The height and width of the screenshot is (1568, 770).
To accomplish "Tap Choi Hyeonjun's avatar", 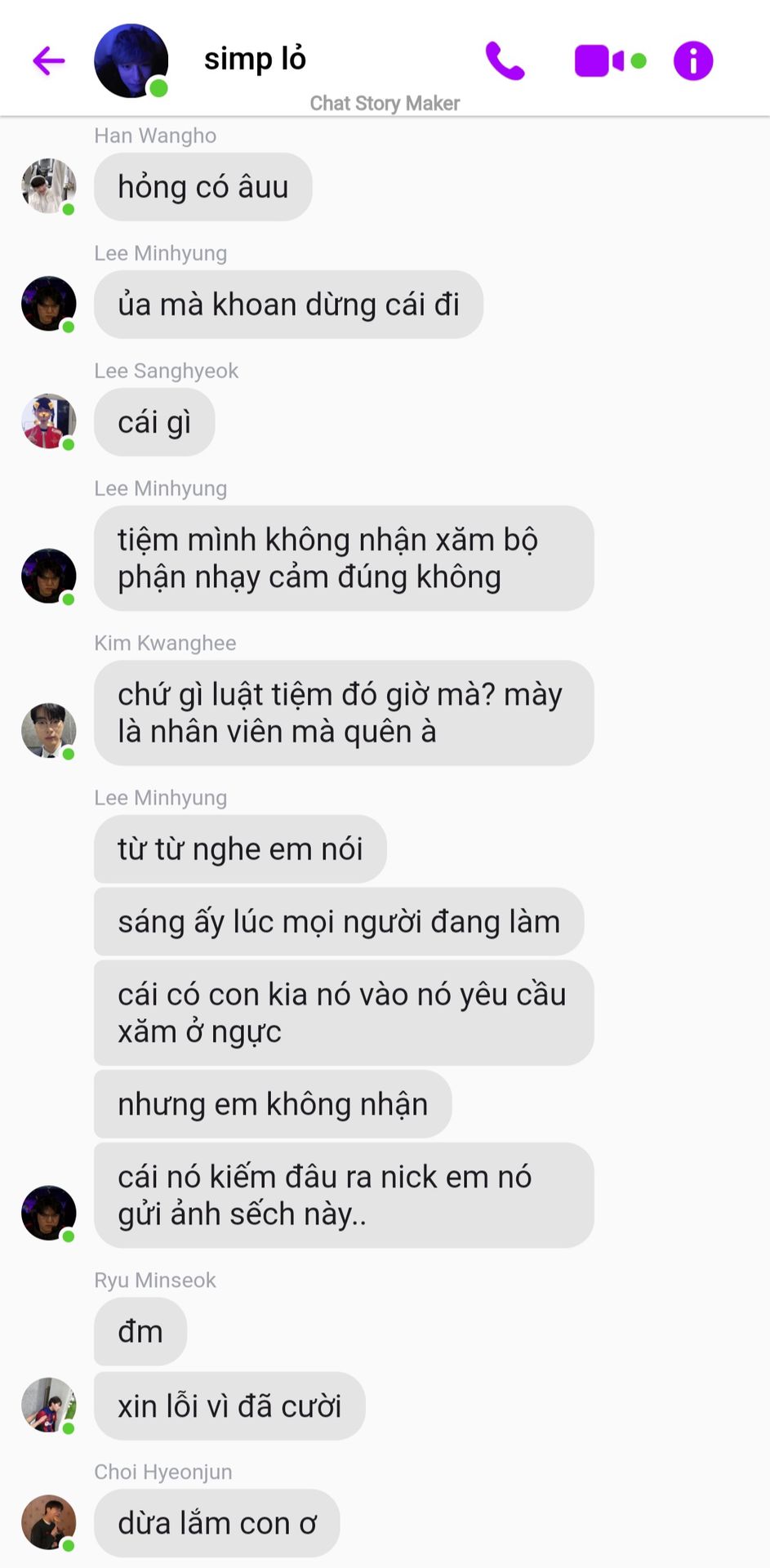I will click(x=49, y=1522).
